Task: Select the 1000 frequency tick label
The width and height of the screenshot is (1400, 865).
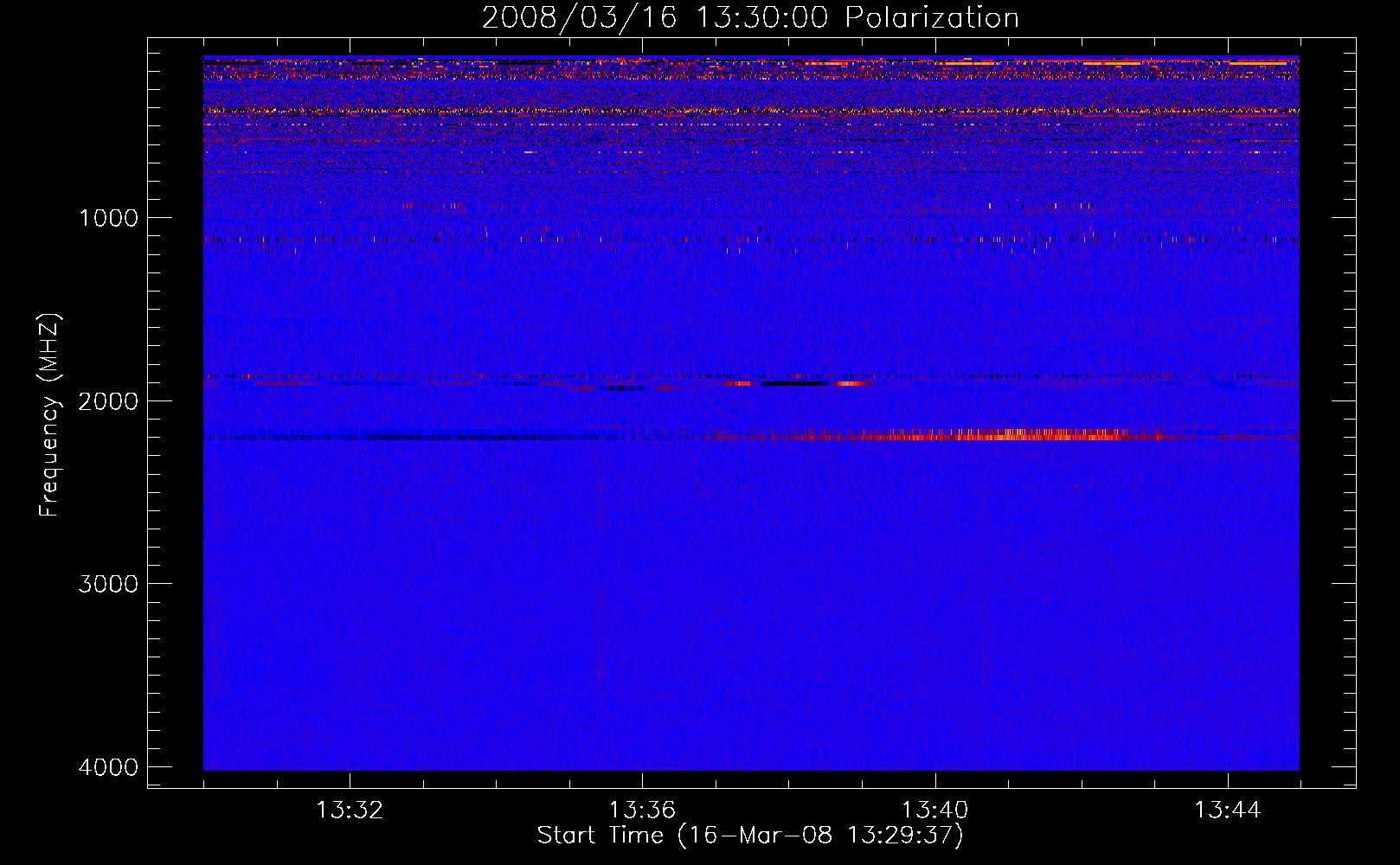Action: (x=108, y=218)
